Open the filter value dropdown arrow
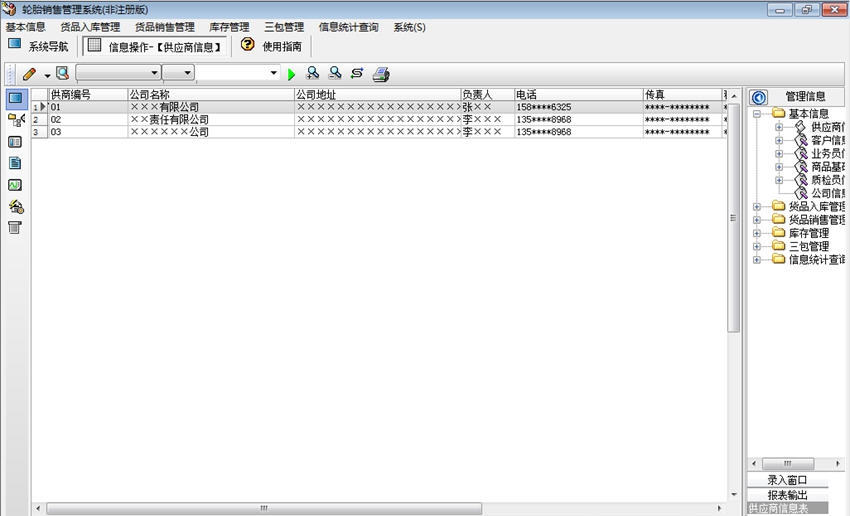The width and height of the screenshot is (850, 516). coord(273,73)
